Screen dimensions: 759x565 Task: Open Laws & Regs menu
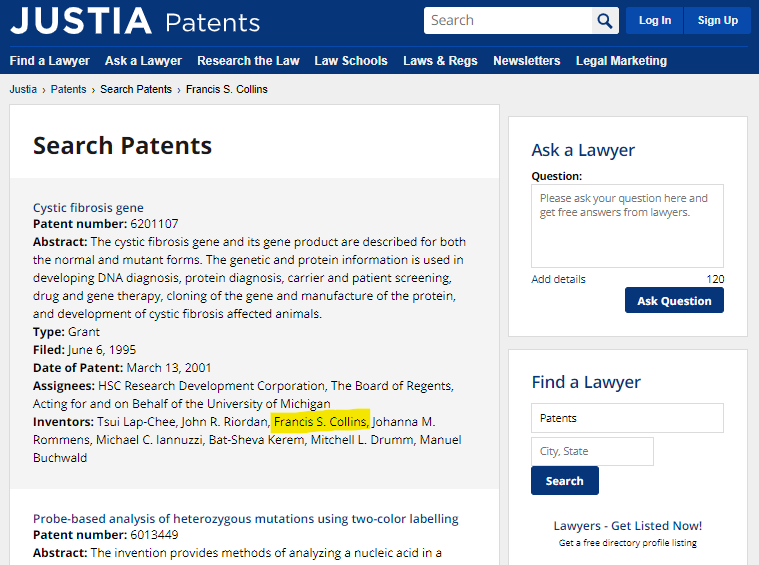point(440,61)
